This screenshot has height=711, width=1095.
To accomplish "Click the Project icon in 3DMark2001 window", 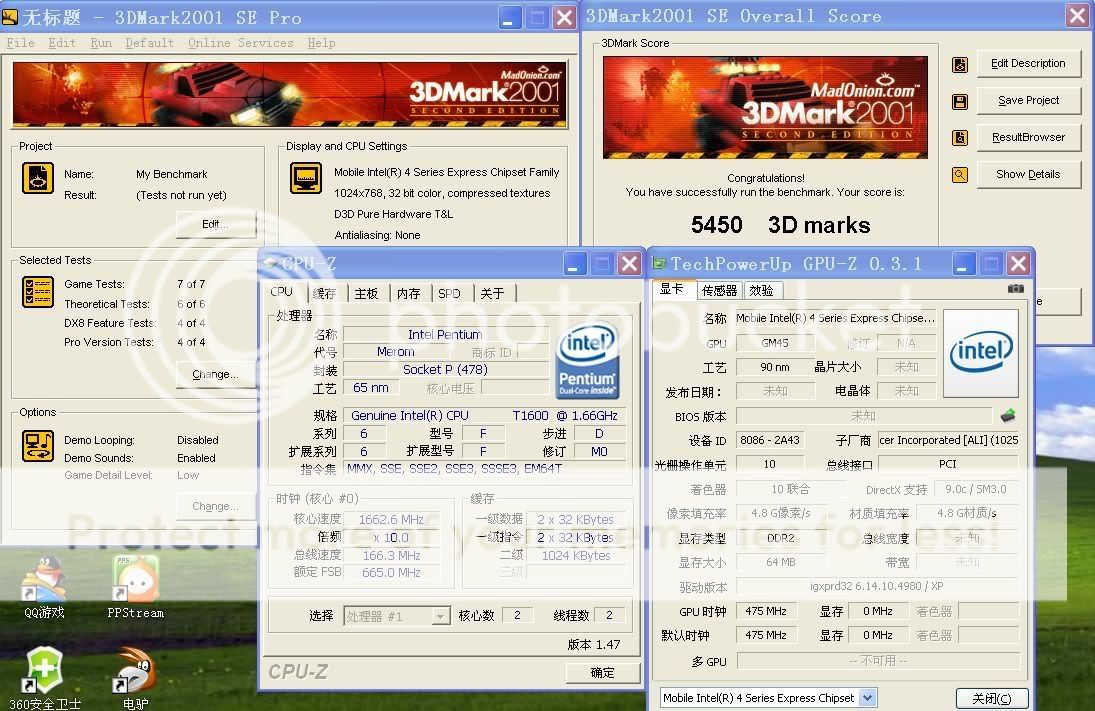I will point(38,177).
